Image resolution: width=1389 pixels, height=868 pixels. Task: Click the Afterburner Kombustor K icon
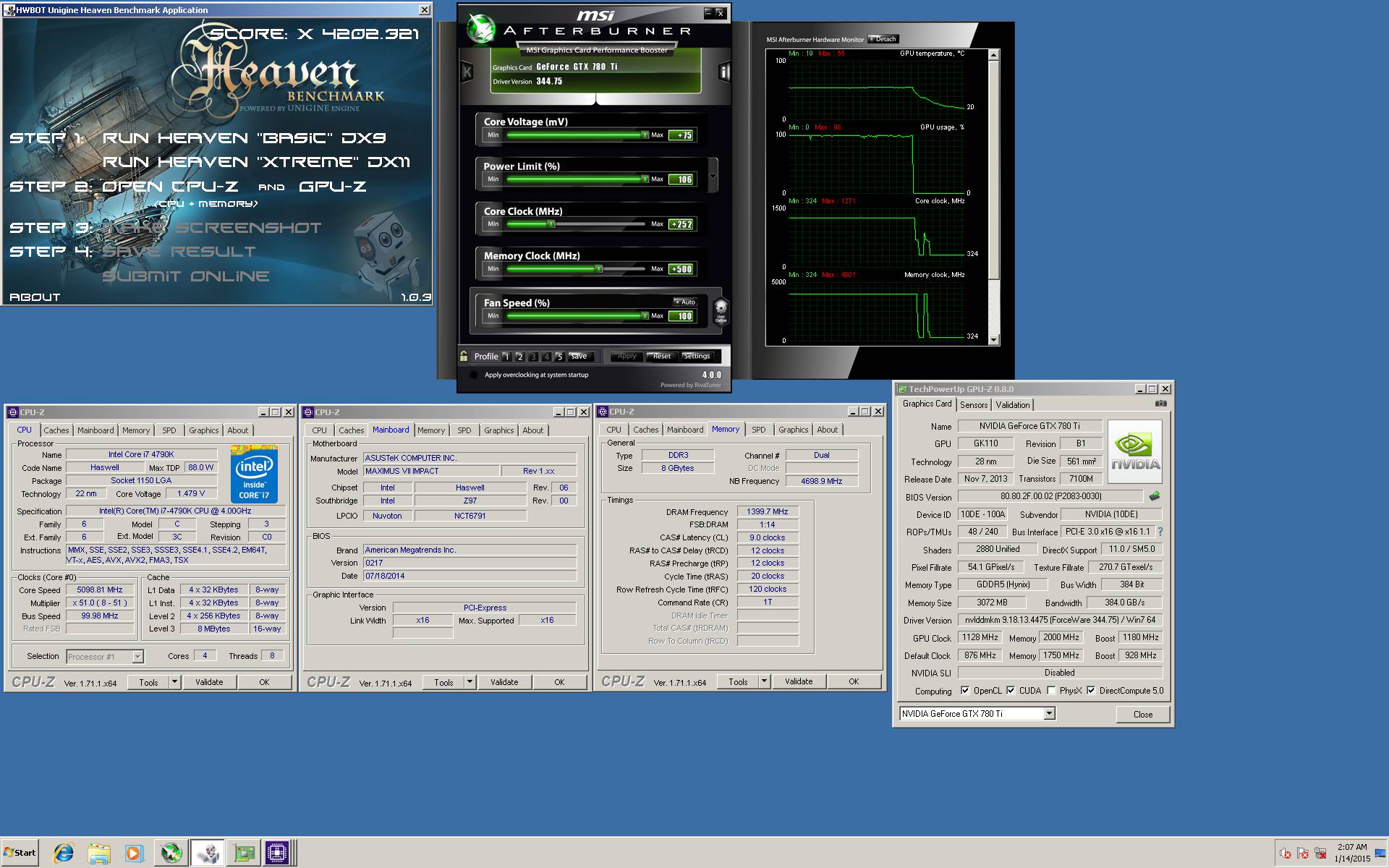click(467, 72)
